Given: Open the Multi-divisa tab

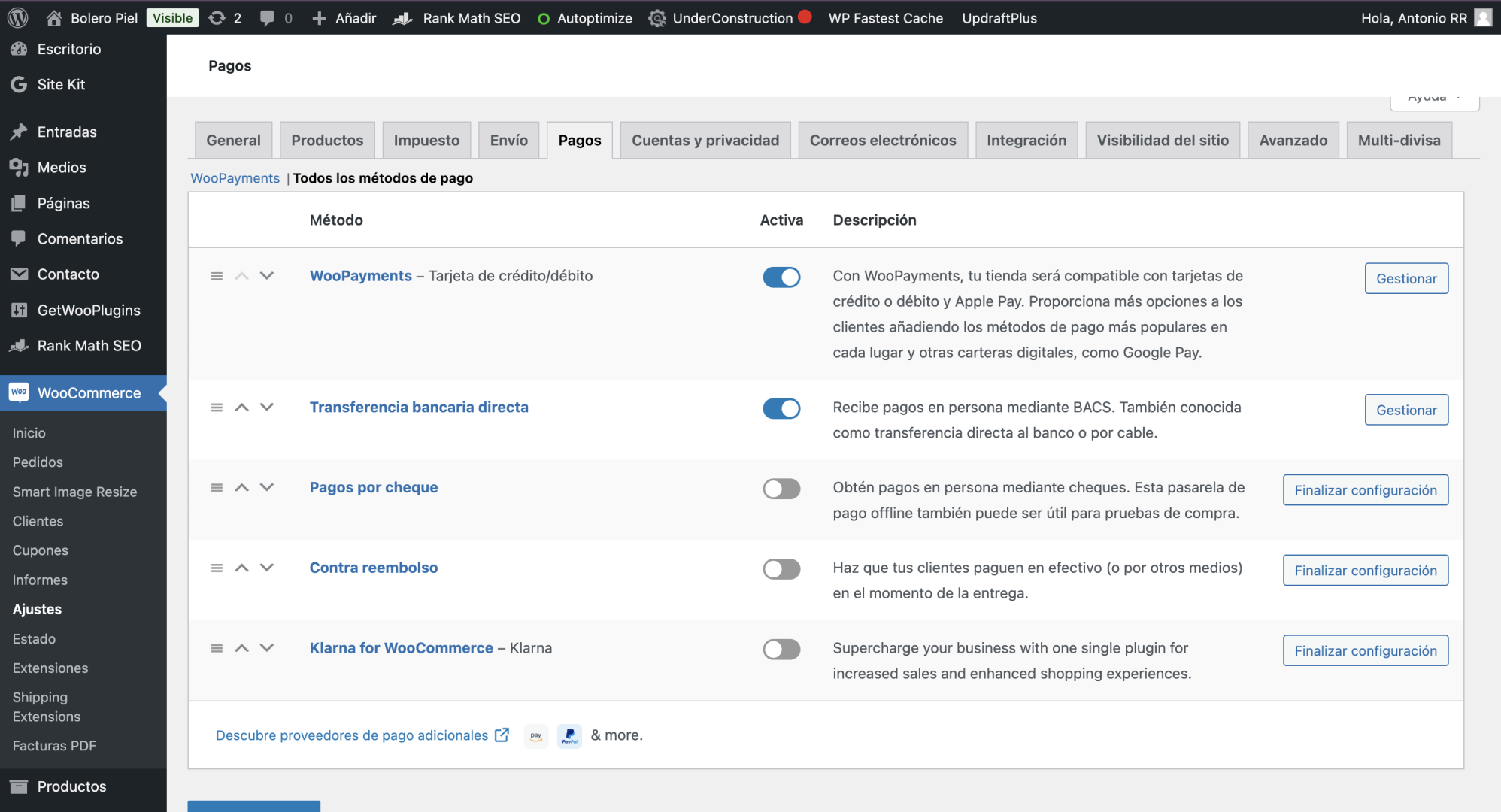Looking at the screenshot, I should (1399, 140).
